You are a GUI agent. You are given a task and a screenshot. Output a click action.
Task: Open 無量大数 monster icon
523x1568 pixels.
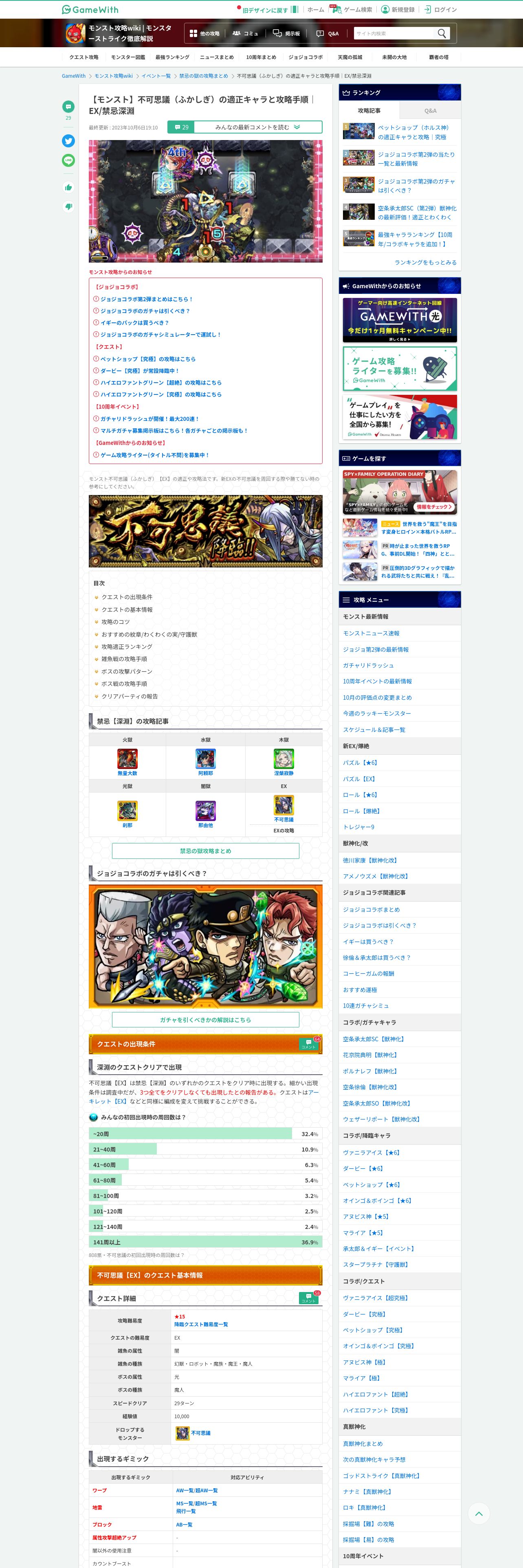[x=127, y=758]
